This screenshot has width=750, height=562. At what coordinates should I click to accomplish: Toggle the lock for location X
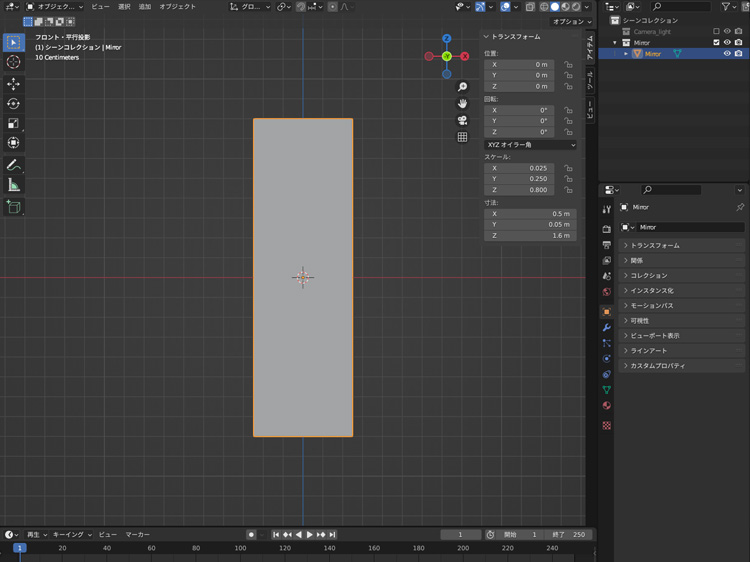tap(568, 64)
